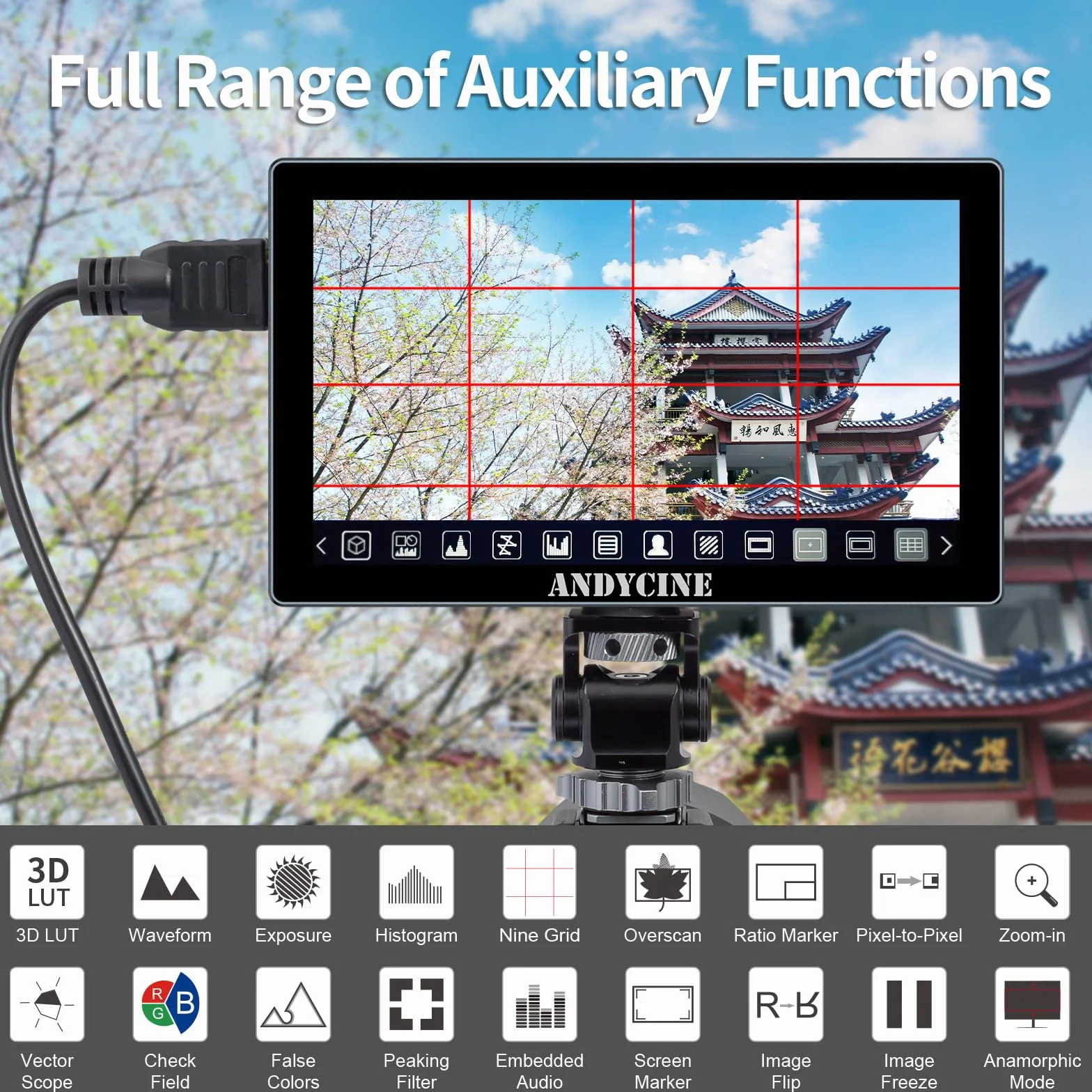This screenshot has width=1092, height=1092.
Task: Click the Ratio Marker icon
Action: [x=786, y=882]
